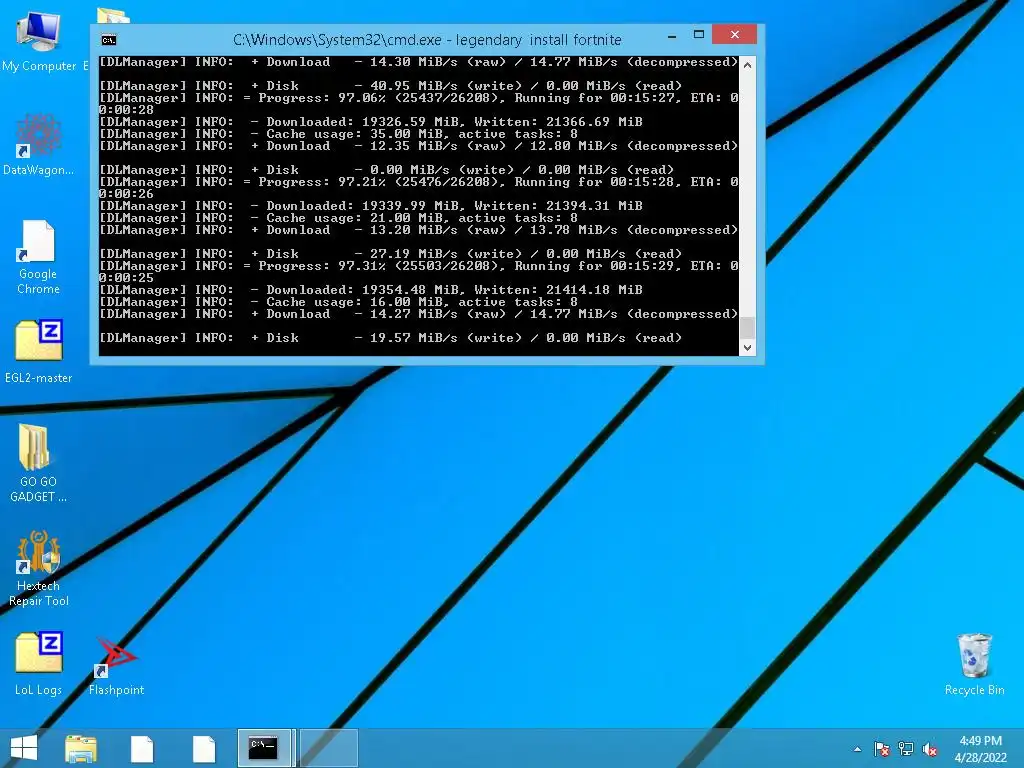The height and width of the screenshot is (768, 1024).
Task: Click the 'Download - 12.35 MiB/s' line
Action: tap(419, 146)
